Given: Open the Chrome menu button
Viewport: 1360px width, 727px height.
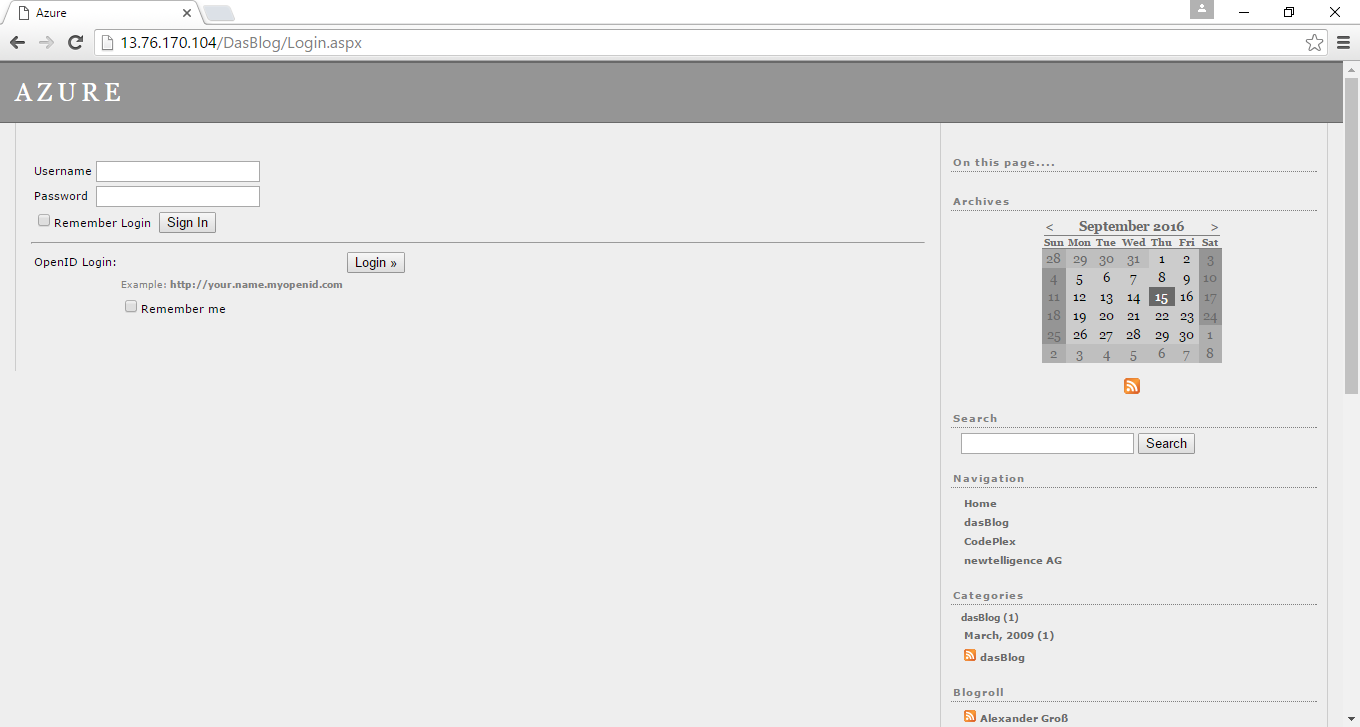Looking at the screenshot, I should pyautogui.click(x=1343, y=42).
